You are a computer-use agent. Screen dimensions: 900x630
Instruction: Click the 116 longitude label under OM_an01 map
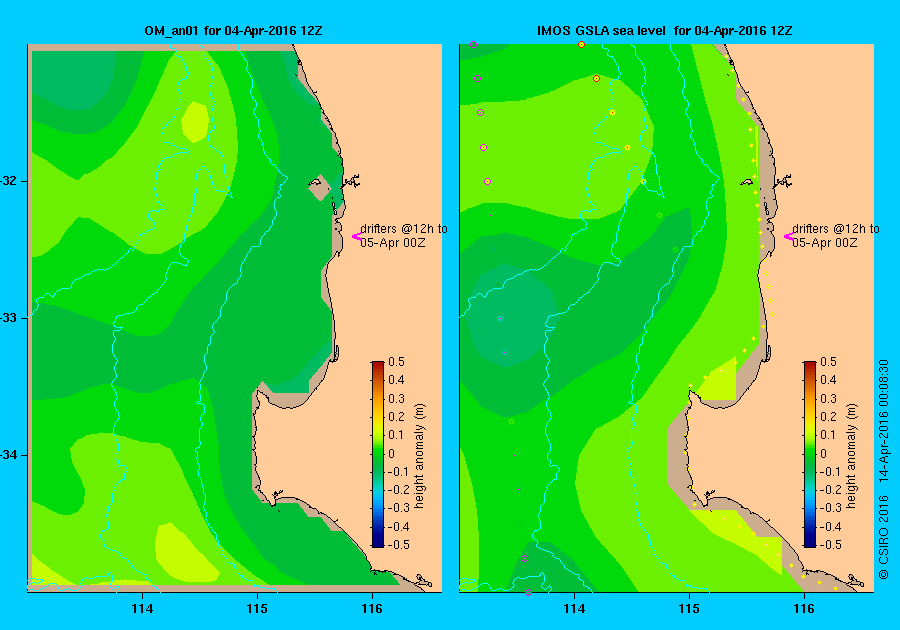[x=372, y=609]
